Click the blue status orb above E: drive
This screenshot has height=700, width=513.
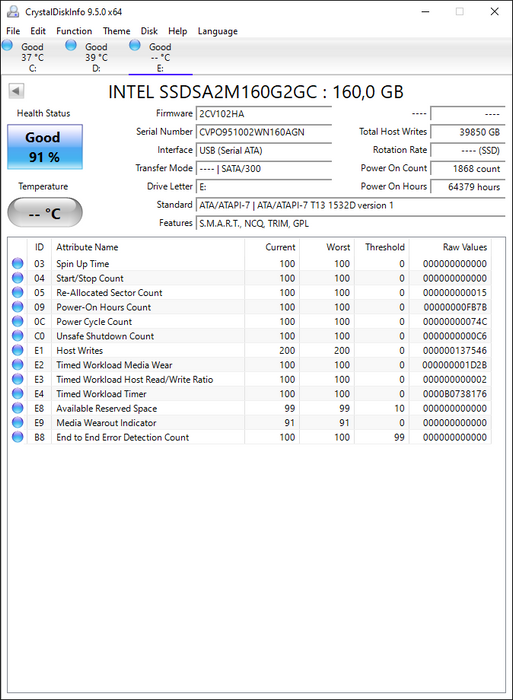(x=135, y=45)
